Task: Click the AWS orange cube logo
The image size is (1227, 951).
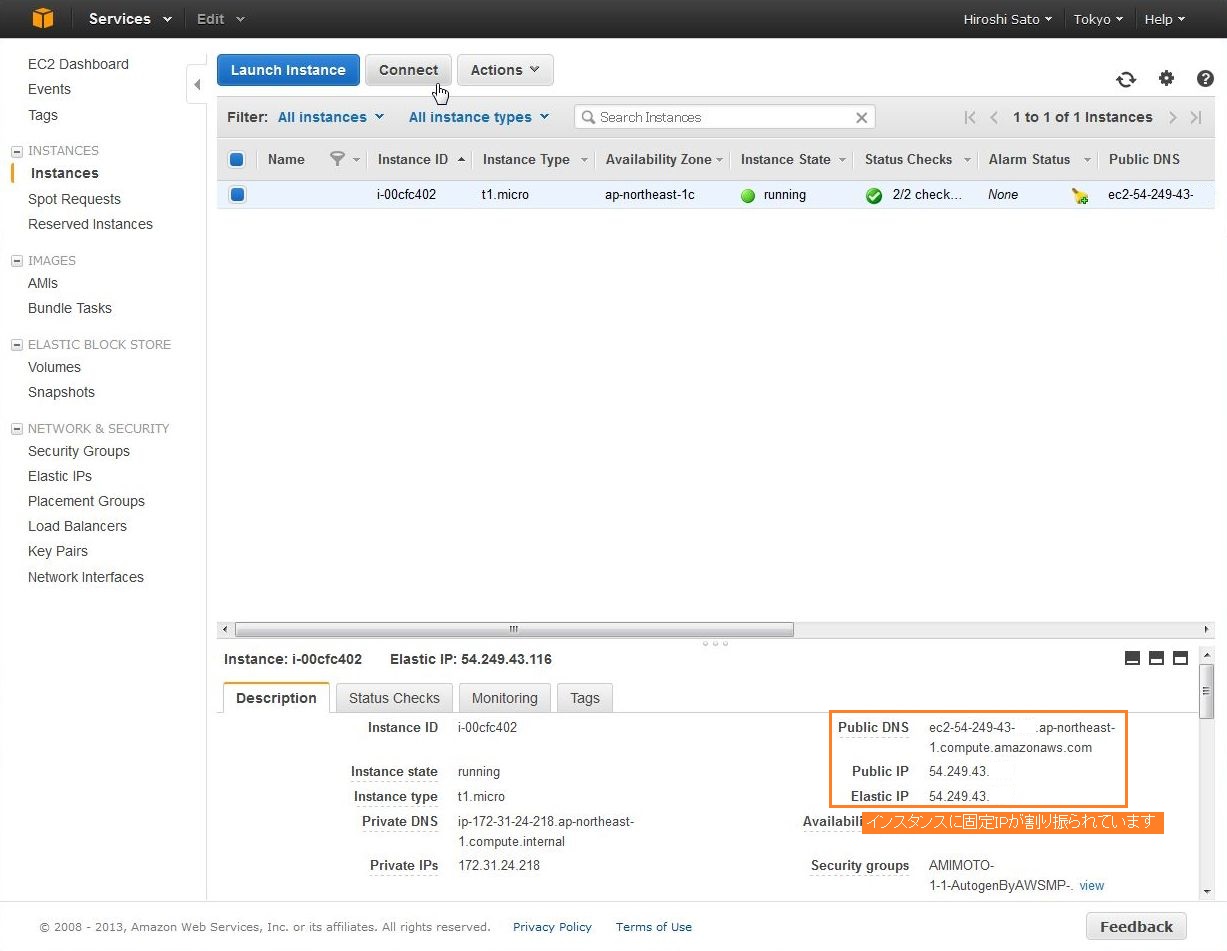Action: click(x=42, y=18)
